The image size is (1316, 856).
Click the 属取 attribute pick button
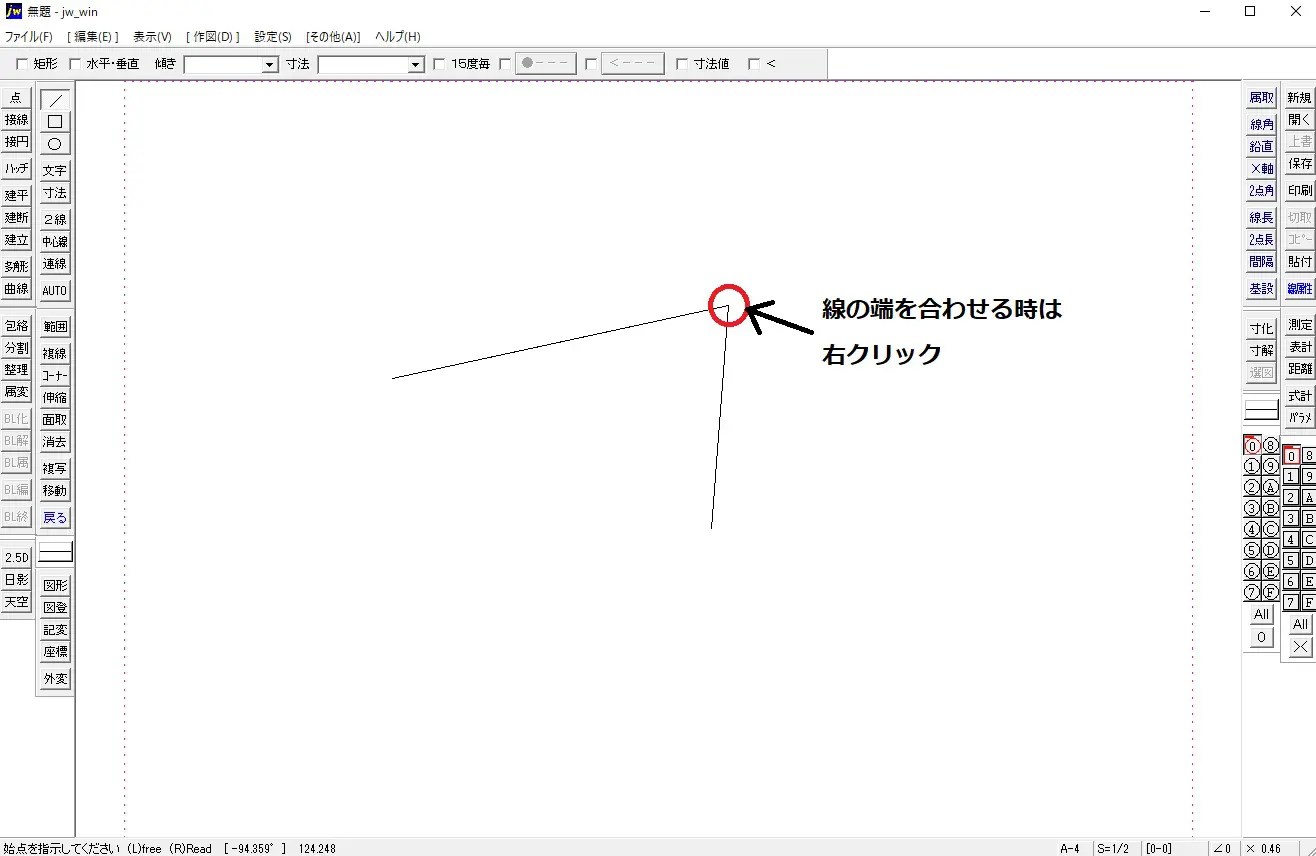click(x=1261, y=98)
